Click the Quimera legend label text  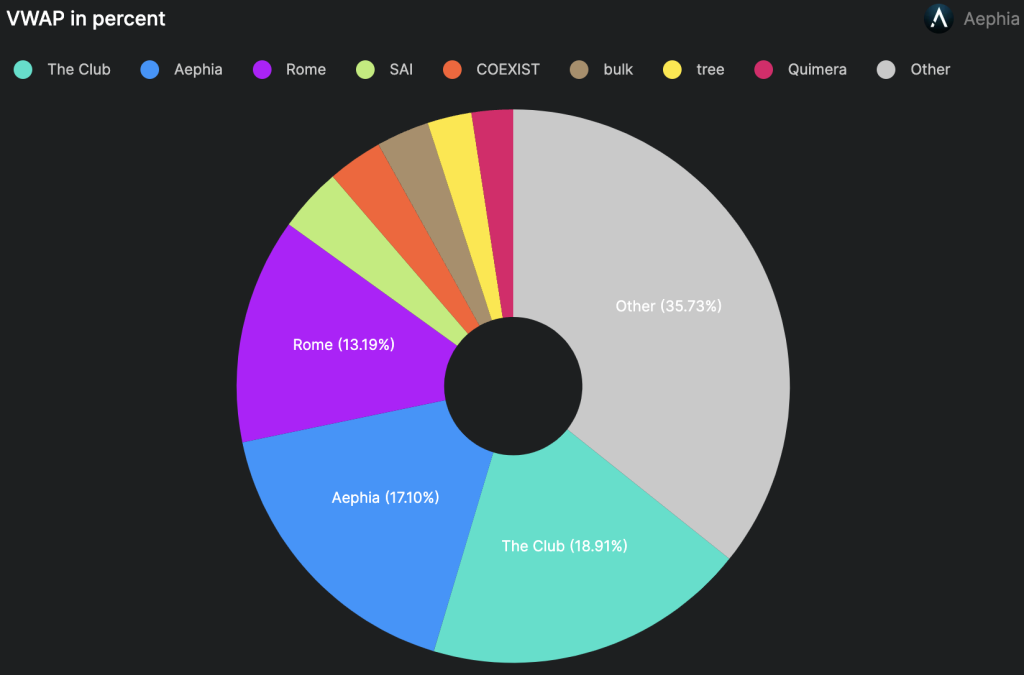[817, 70]
